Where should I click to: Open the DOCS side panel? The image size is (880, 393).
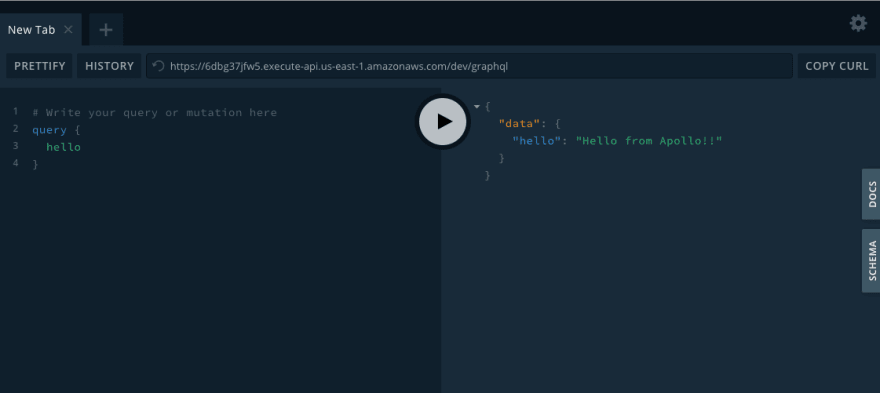tap(872, 194)
